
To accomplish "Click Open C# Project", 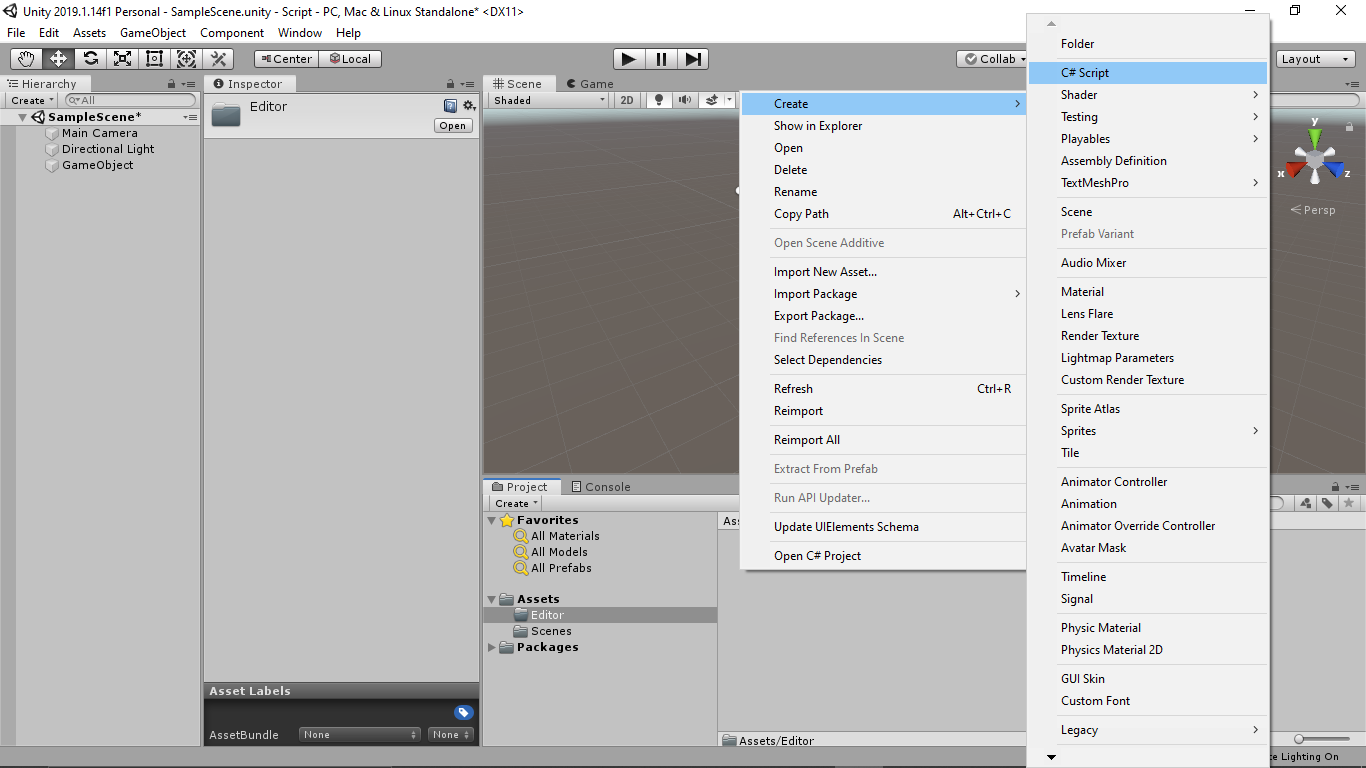I will pyautogui.click(x=884, y=556).
